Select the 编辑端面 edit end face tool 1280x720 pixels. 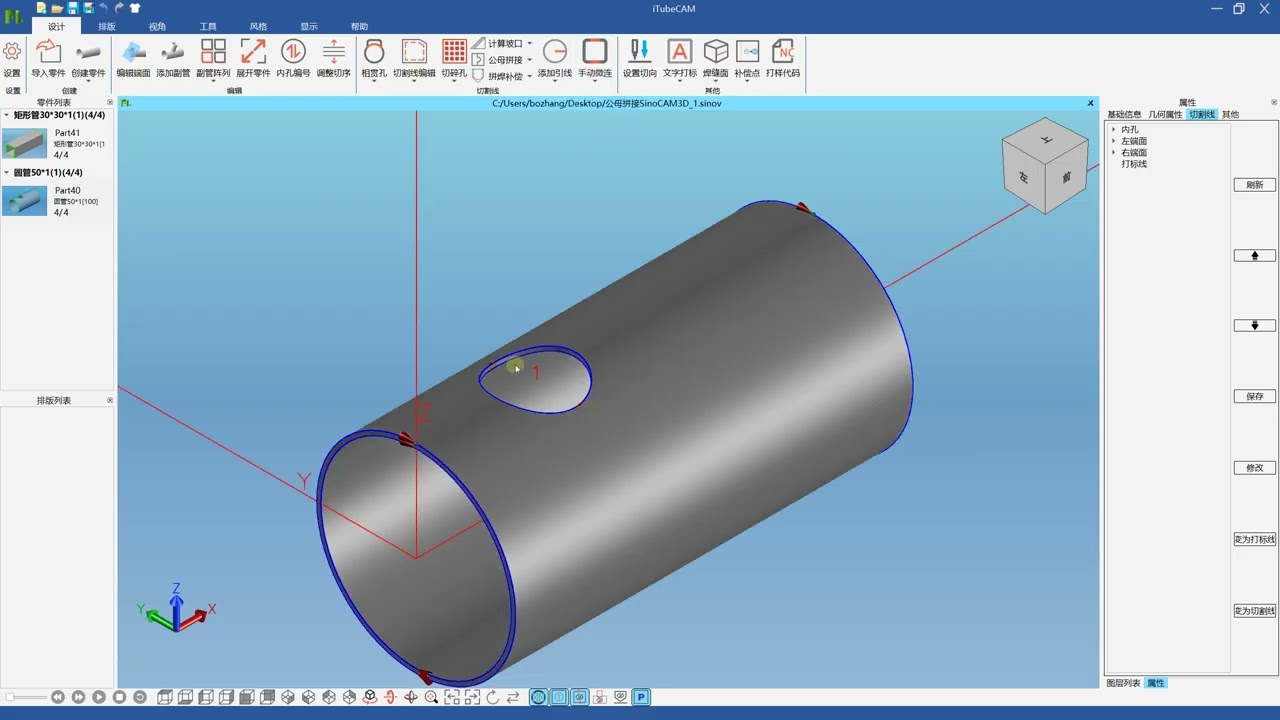coord(133,58)
